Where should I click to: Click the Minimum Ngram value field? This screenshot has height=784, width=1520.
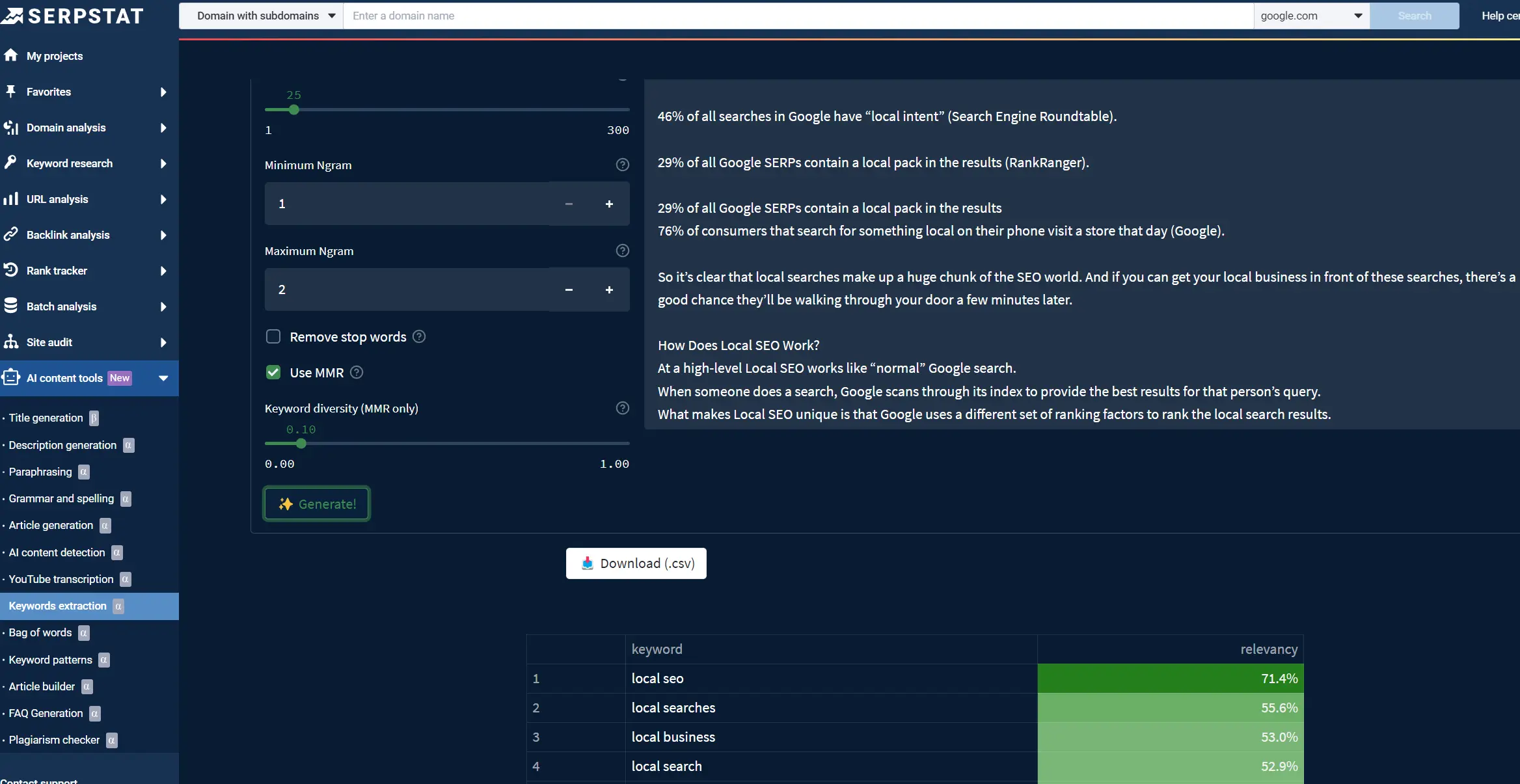pos(407,204)
